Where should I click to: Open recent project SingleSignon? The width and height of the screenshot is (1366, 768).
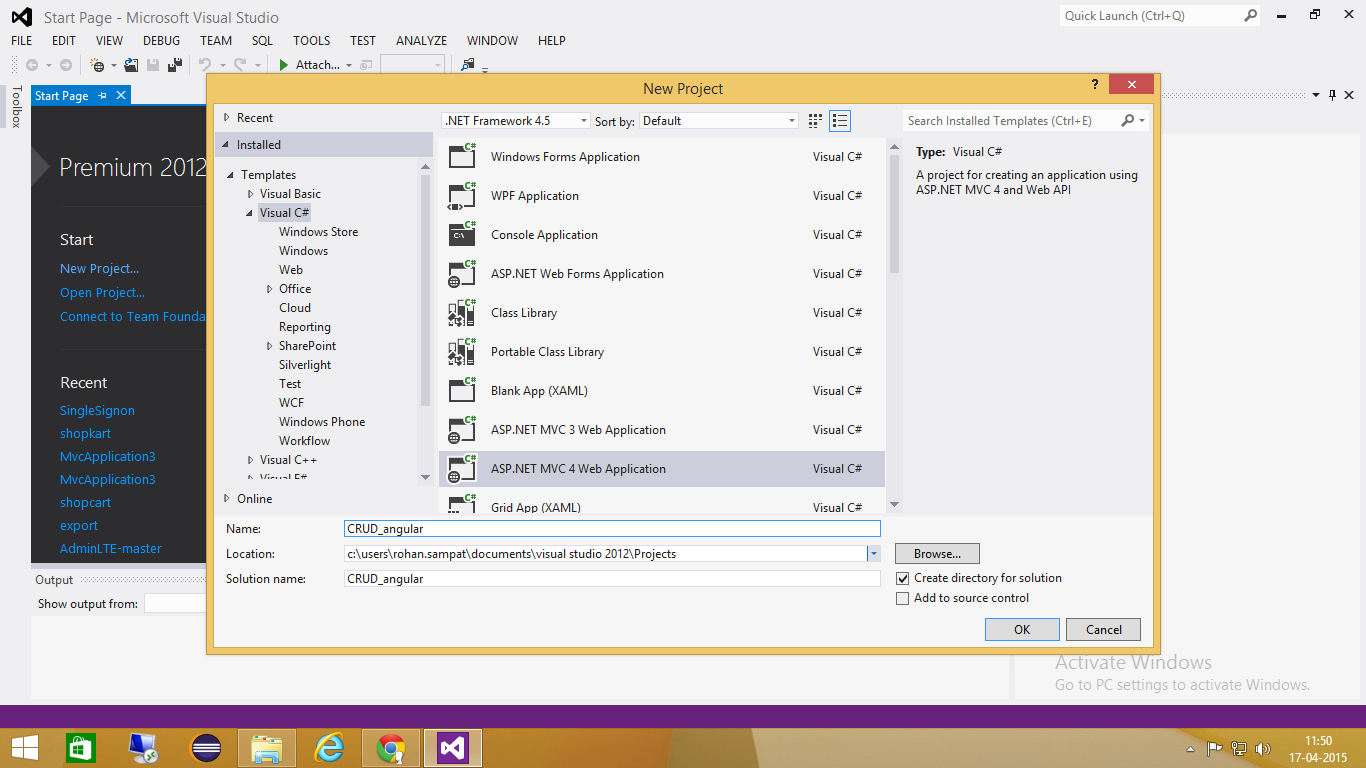pyautogui.click(x=97, y=410)
